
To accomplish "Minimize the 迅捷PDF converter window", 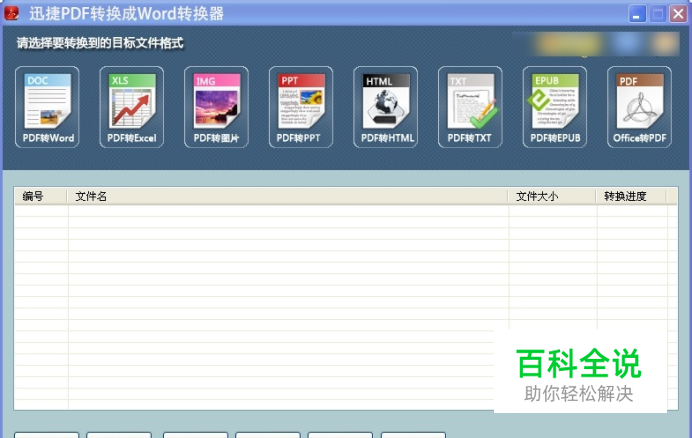I will pos(637,14).
